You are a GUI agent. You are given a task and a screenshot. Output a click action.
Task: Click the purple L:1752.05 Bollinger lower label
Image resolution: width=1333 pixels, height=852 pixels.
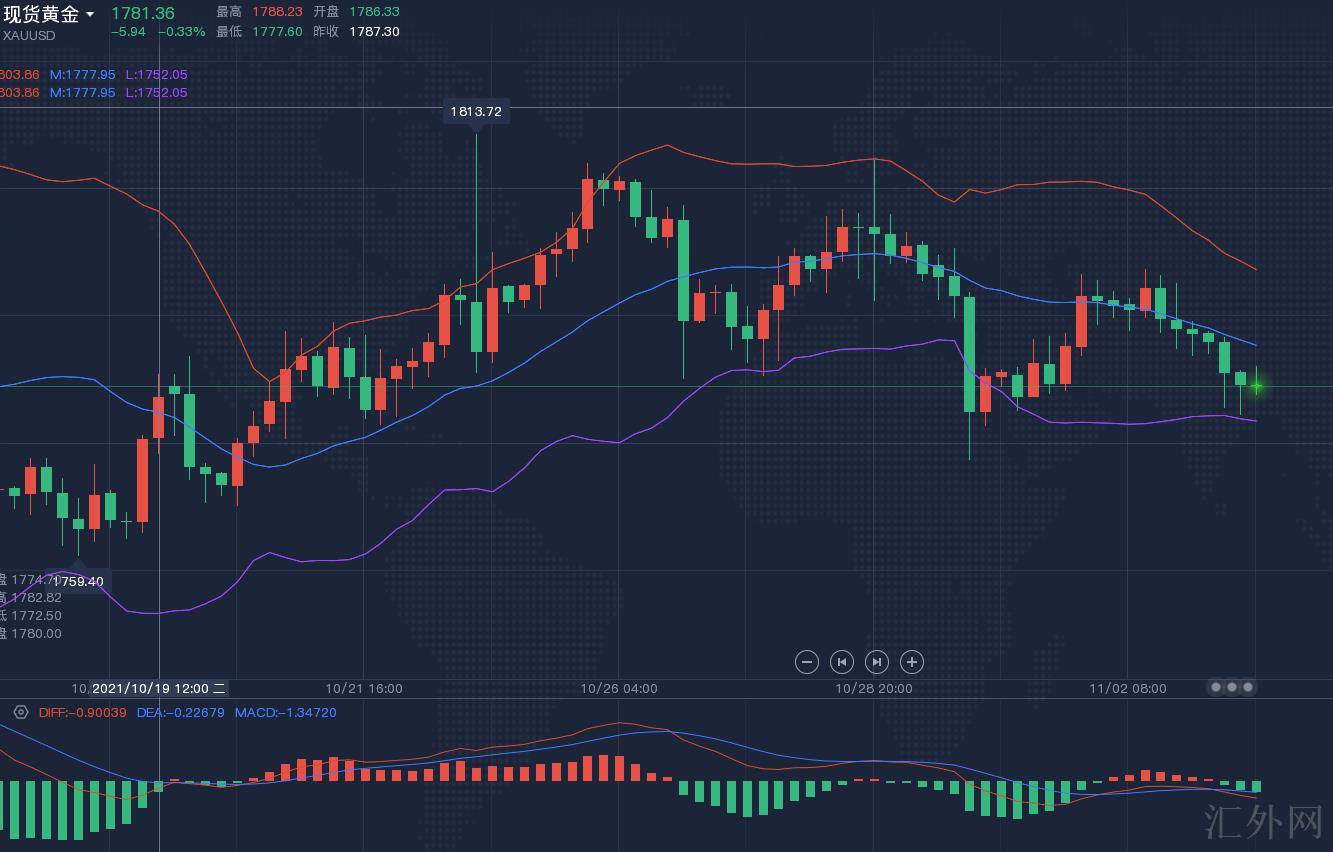(x=156, y=75)
